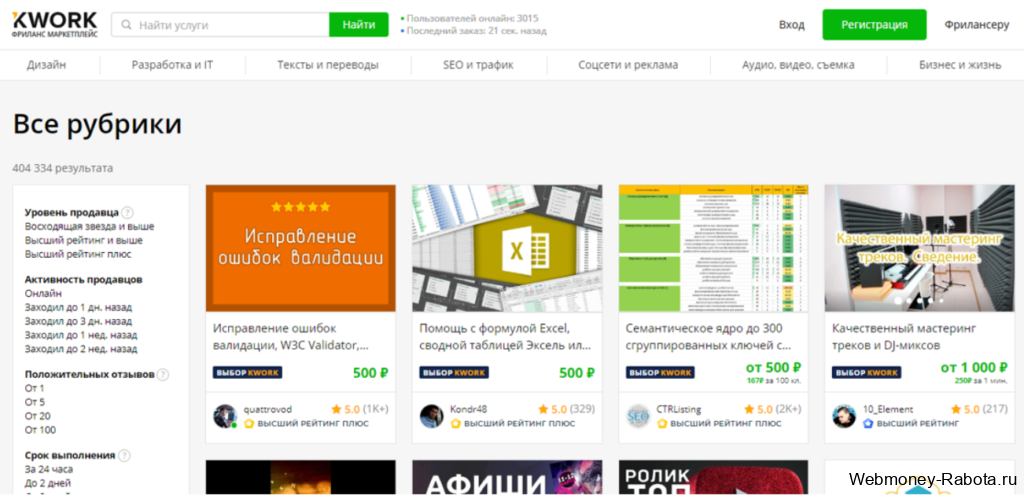Click rating star of Kondr48
The width and height of the screenshot is (1024, 495).
543,409
